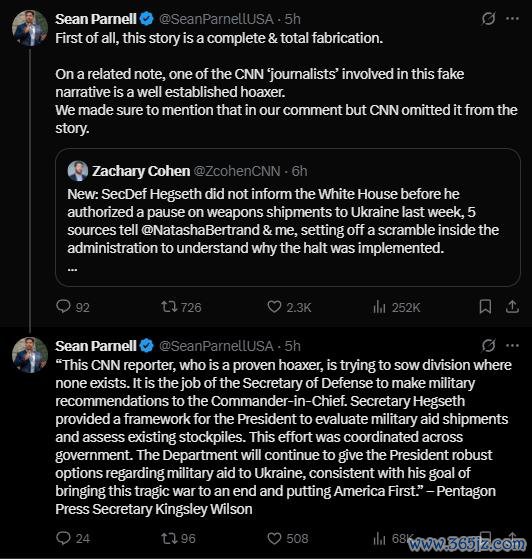Open Sean Parnell name on second tweet
The image size is (532, 559).
click(96, 346)
